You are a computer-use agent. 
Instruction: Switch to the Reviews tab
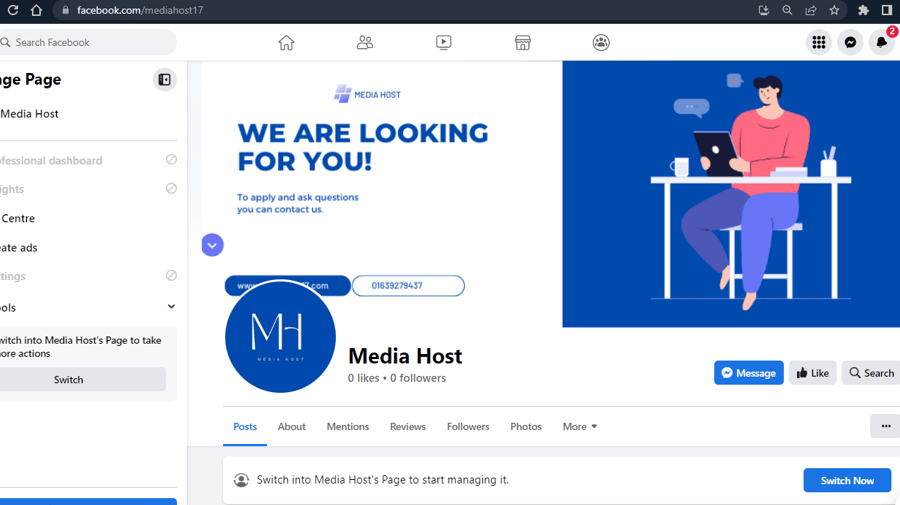point(408,426)
